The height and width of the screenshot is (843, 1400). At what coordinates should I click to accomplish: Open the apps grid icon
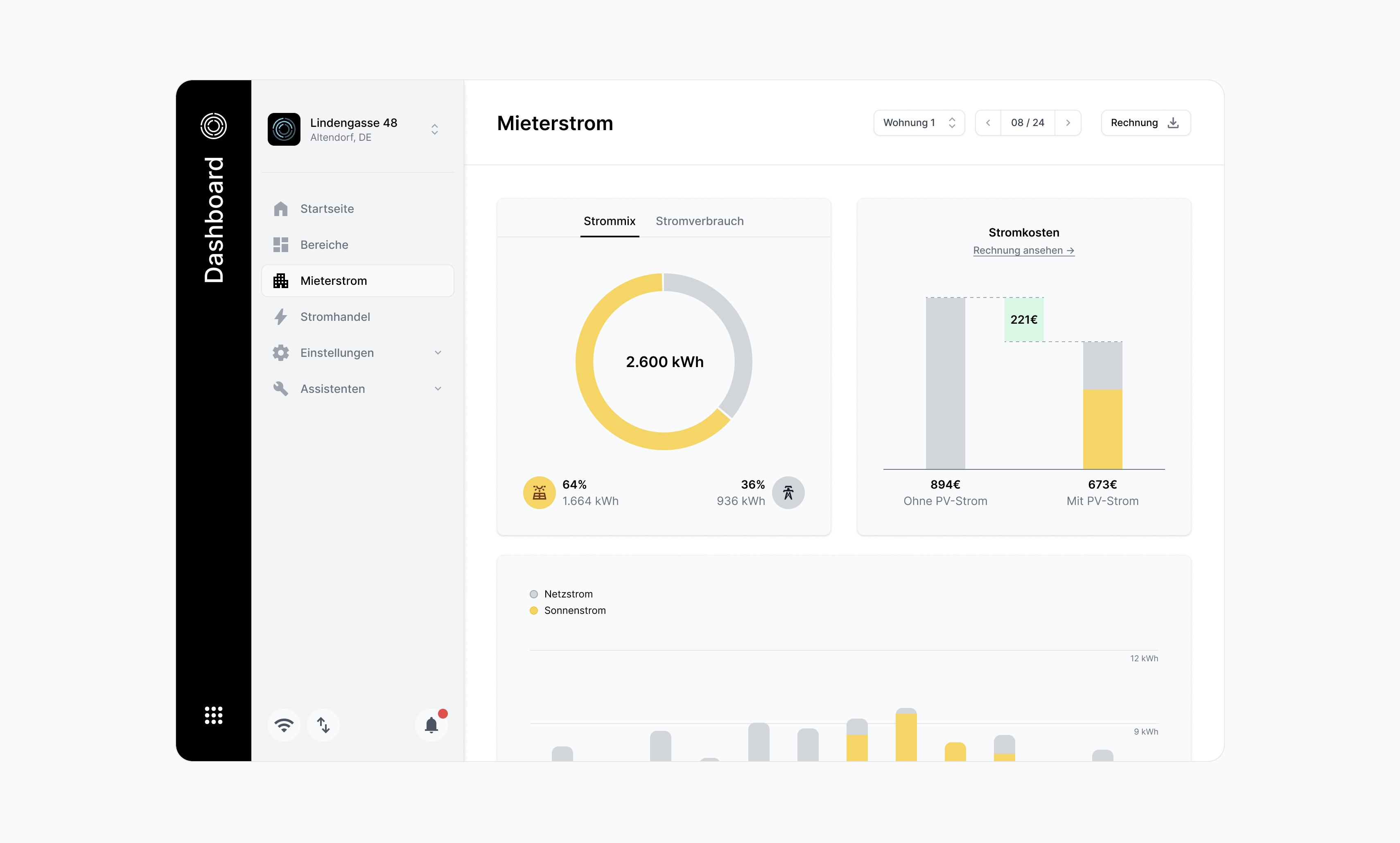pos(214,715)
